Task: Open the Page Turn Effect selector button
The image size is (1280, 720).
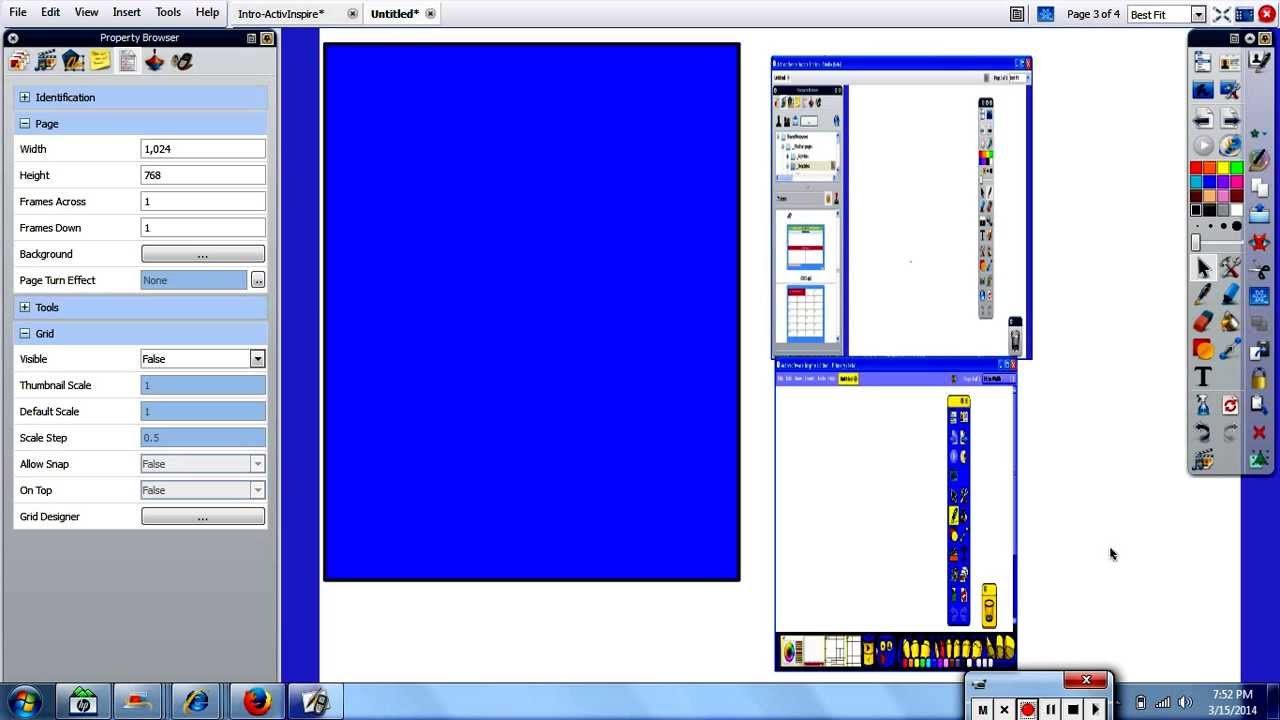Action: [257, 280]
